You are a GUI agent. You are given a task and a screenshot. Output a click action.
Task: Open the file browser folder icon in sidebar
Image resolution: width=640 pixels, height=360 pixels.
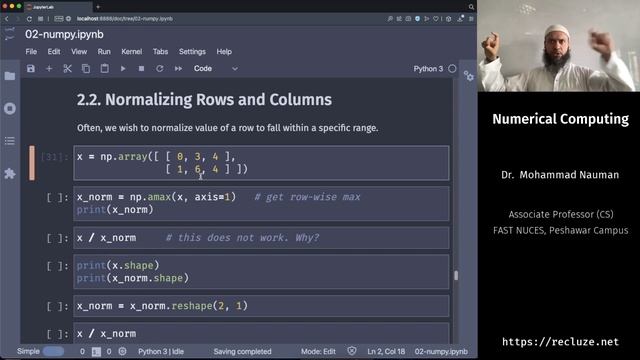point(10,76)
